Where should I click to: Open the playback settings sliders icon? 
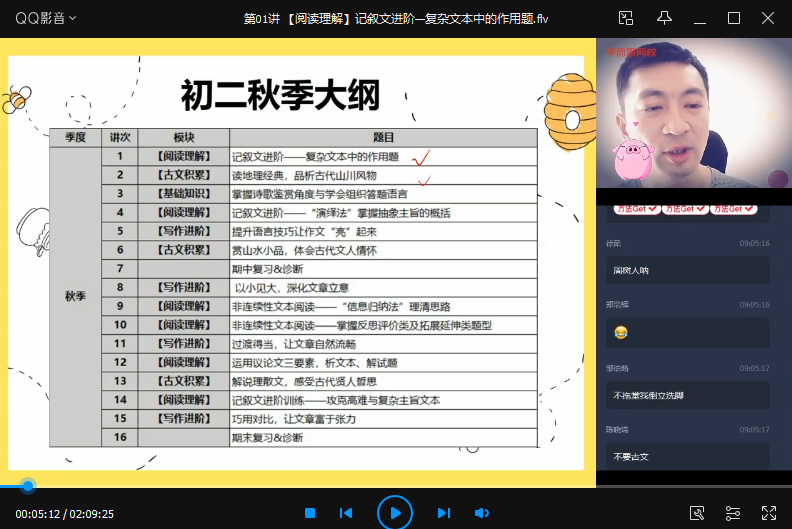pos(733,513)
